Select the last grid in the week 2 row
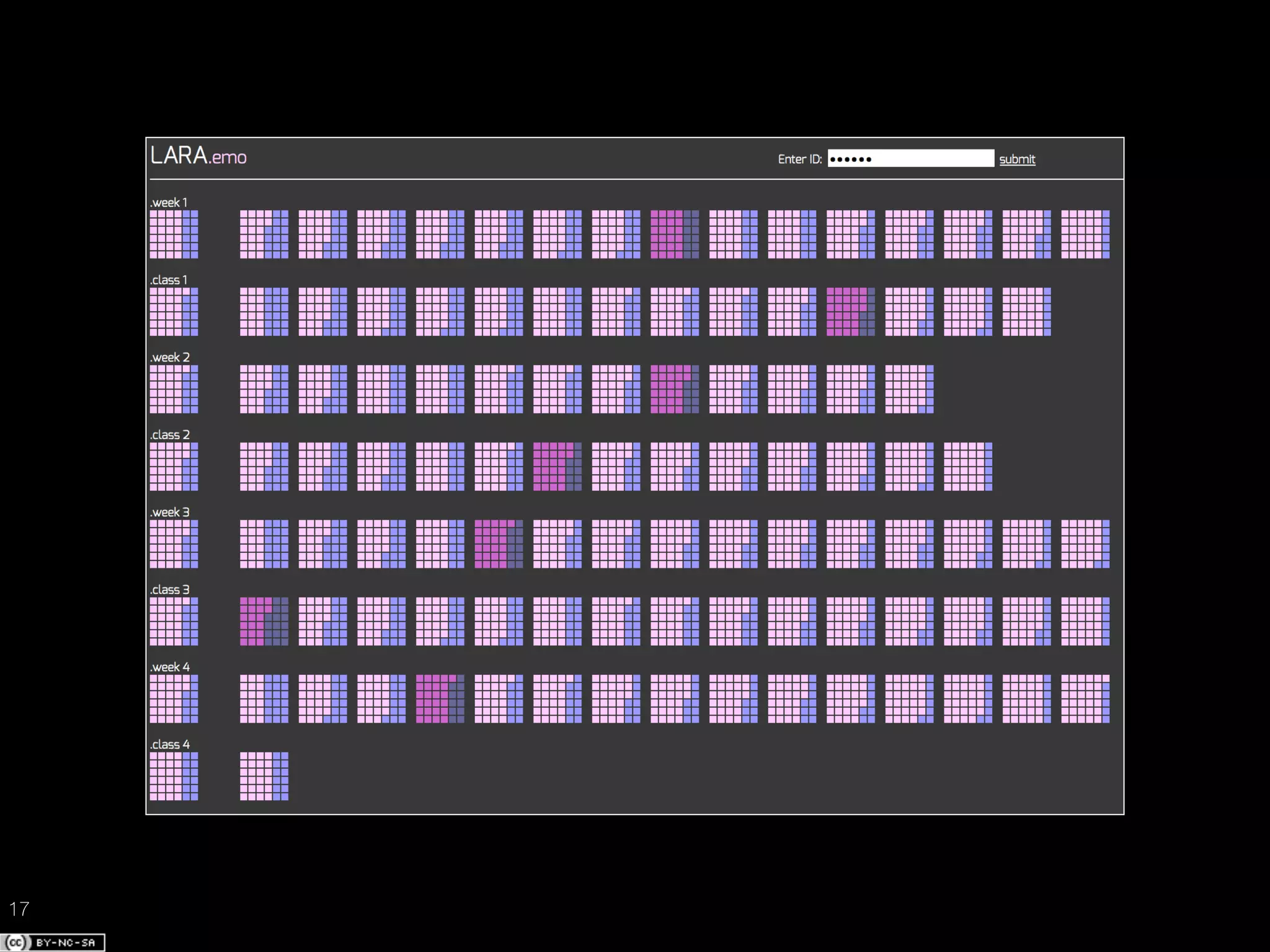The height and width of the screenshot is (952, 1270). pyautogui.click(x=909, y=389)
